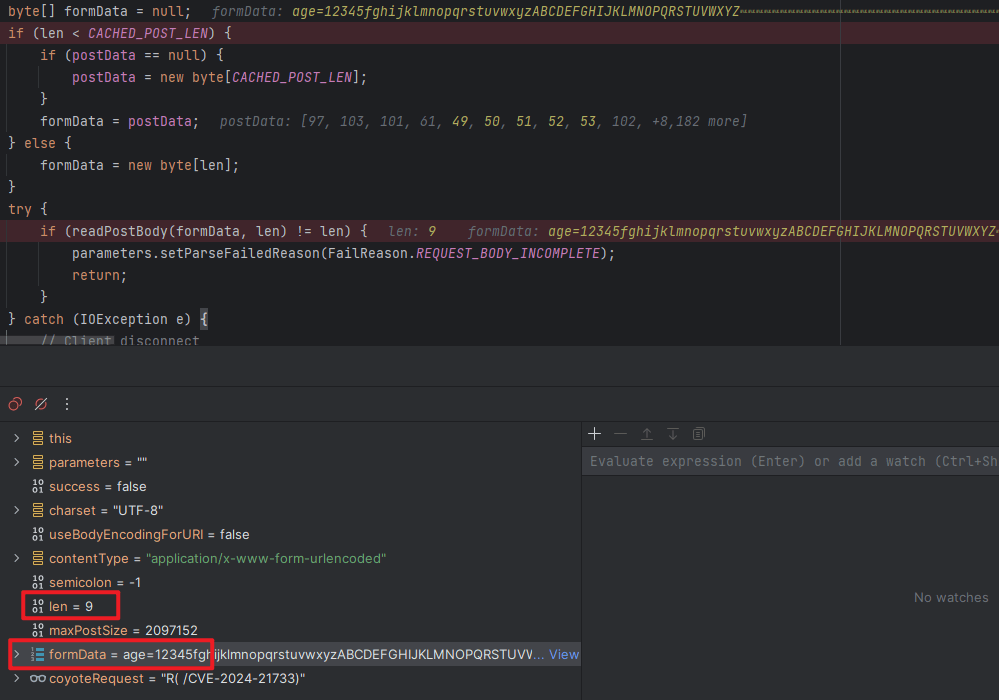The height and width of the screenshot is (700, 999).
Task: Select the 'len = 9' variable row
Action: [291, 606]
